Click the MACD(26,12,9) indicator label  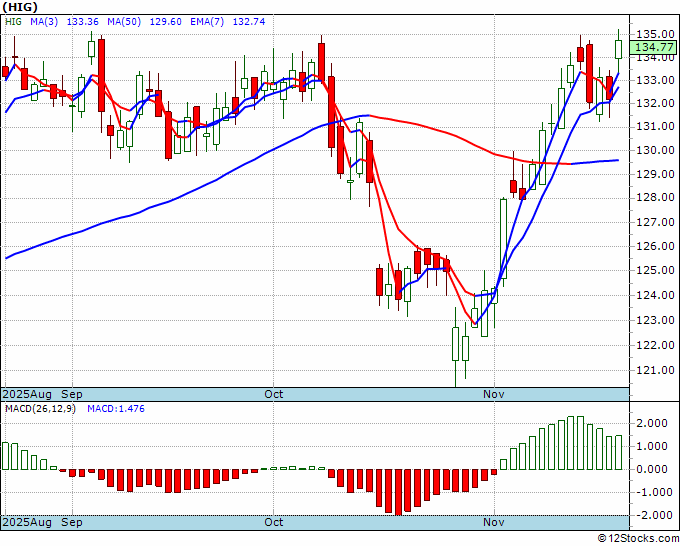(x=40, y=409)
